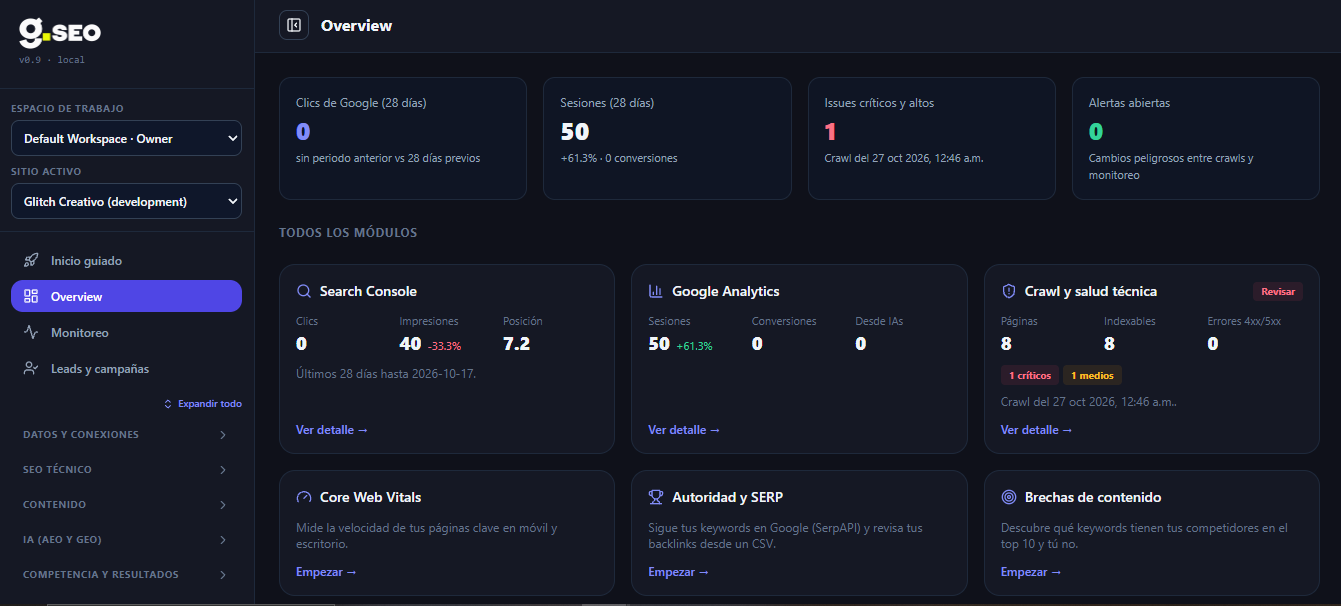
Task: Expand the Datos y conexiones section
Action: 126,435
